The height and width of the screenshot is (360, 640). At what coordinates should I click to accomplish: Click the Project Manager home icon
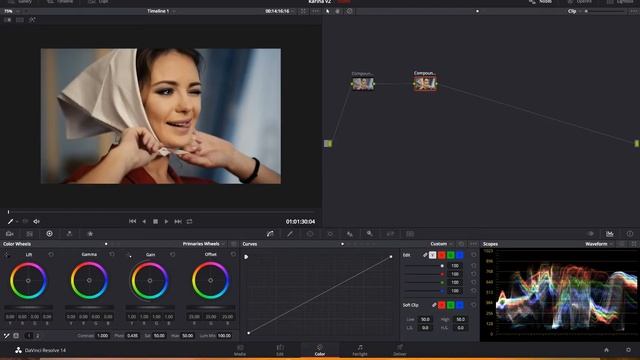[x=607, y=350]
